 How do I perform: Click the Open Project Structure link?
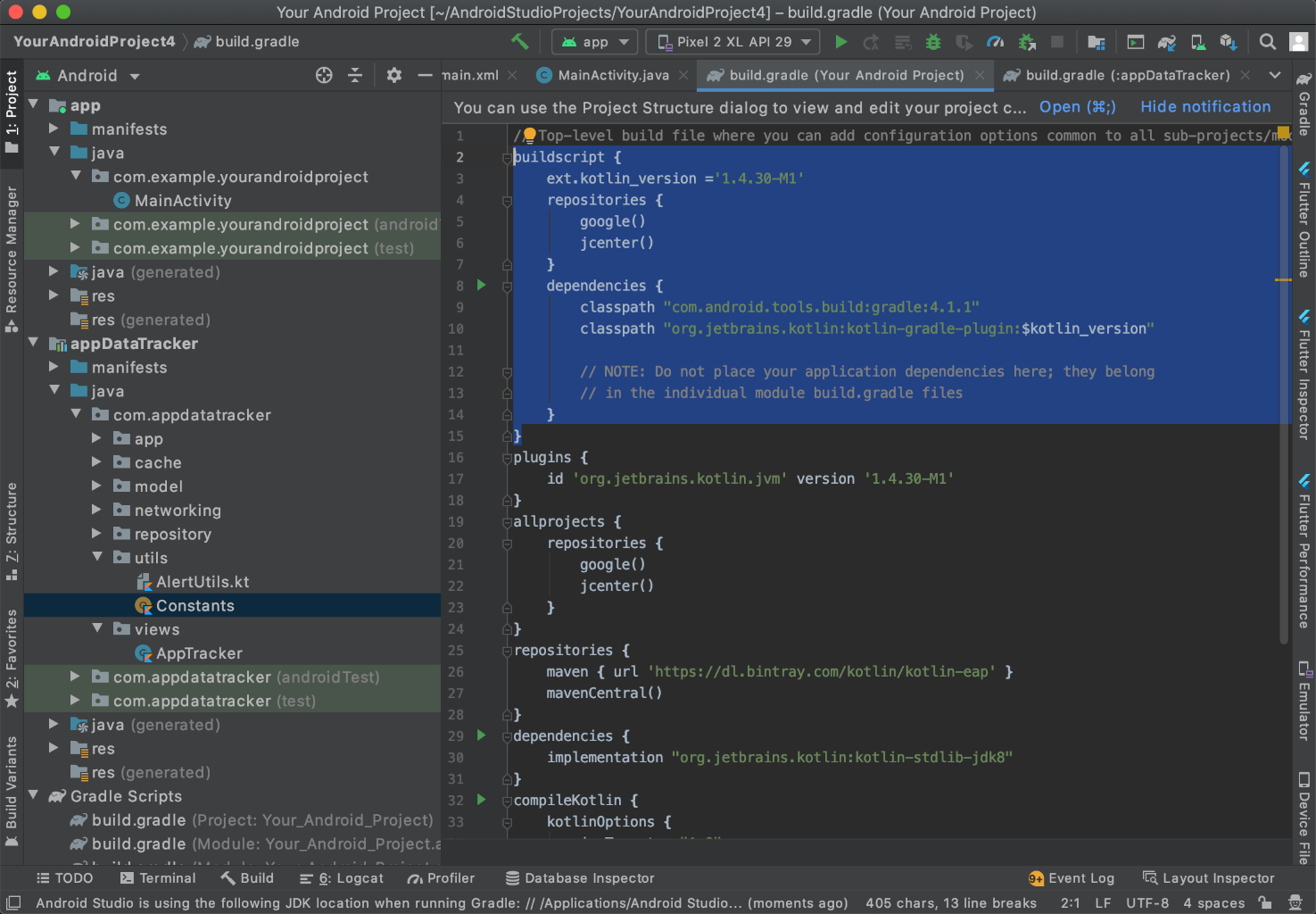click(1077, 107)
